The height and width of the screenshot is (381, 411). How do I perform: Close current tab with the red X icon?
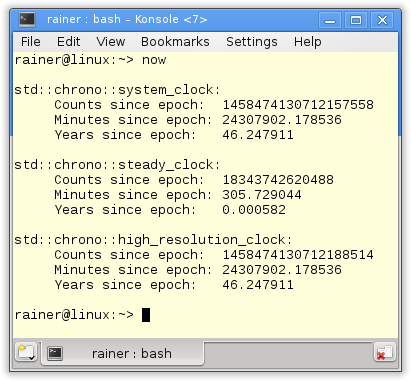385,352
